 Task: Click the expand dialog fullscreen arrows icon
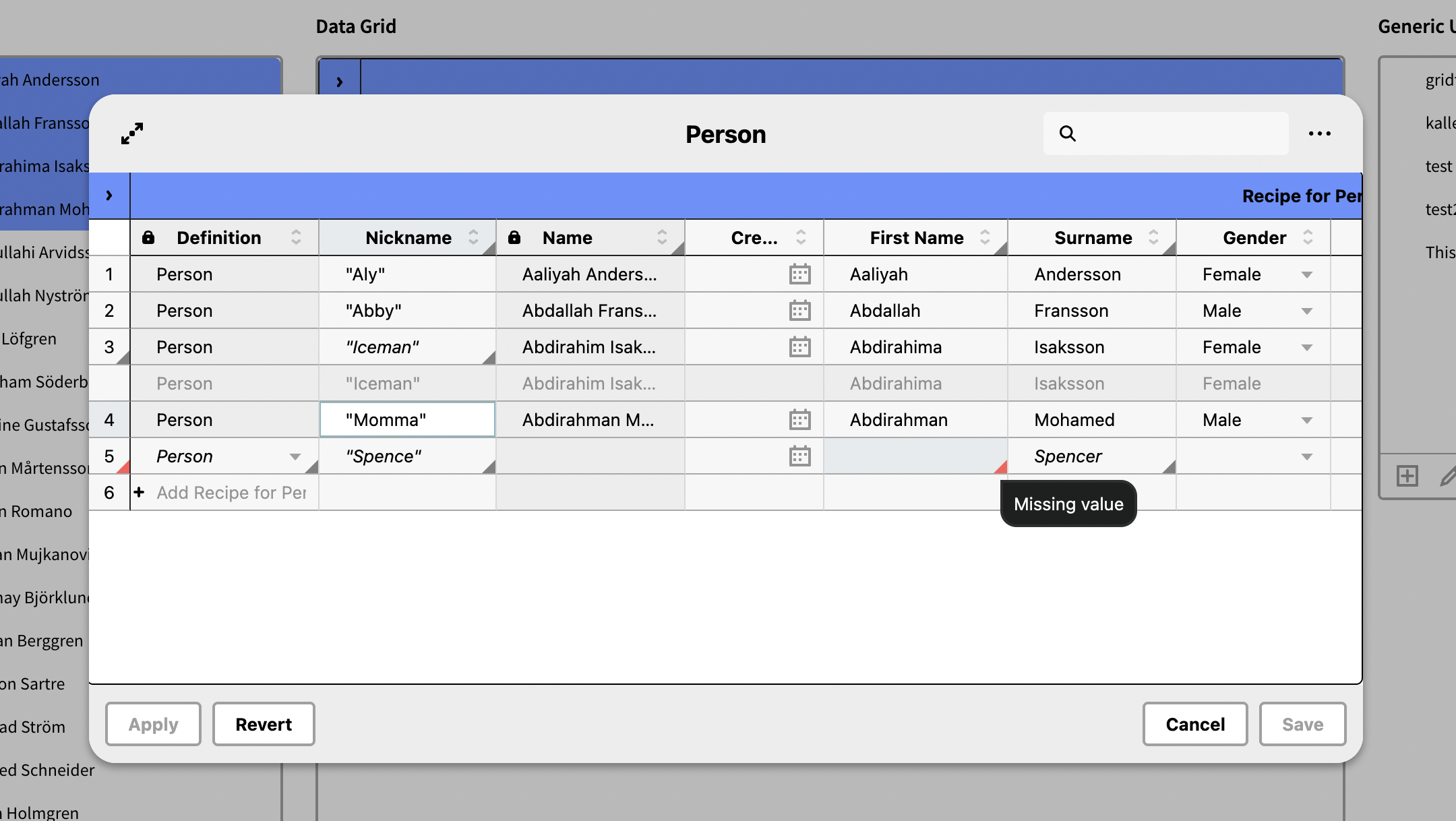132,133
